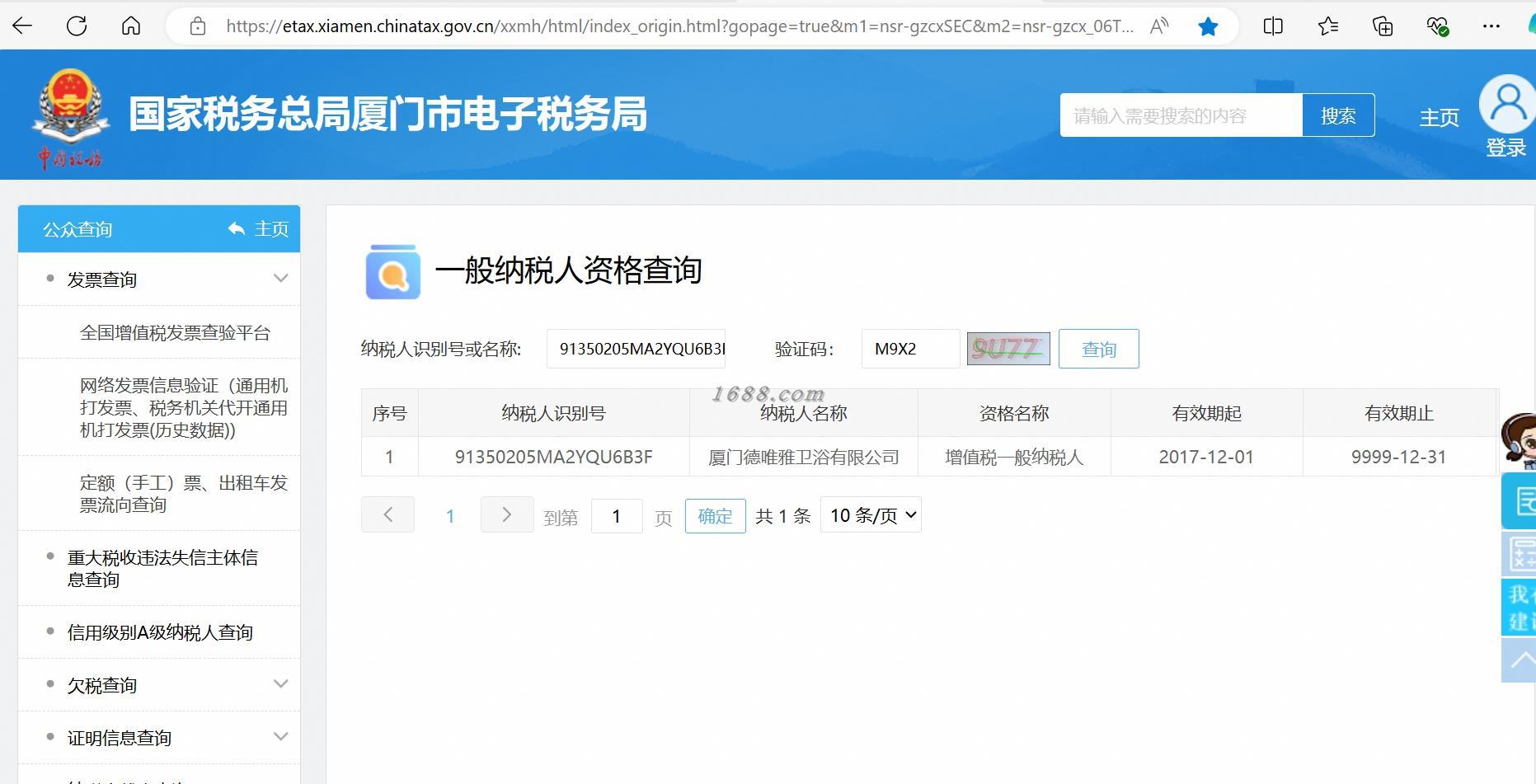Image resolution: width=1536 pixels, height=784 pixels.
Task: Click the 纳税人识别号 column header
Action: coord(553,413)
